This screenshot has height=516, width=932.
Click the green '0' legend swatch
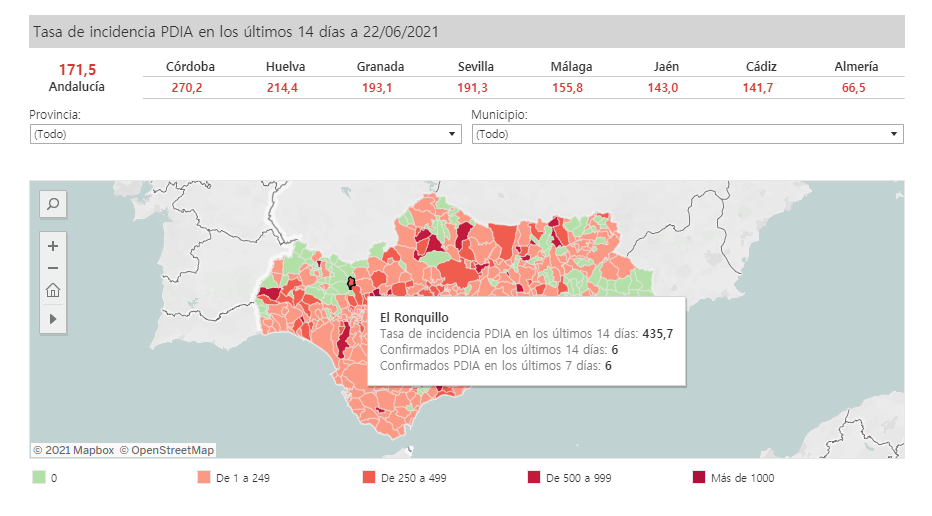click(39, 478)
